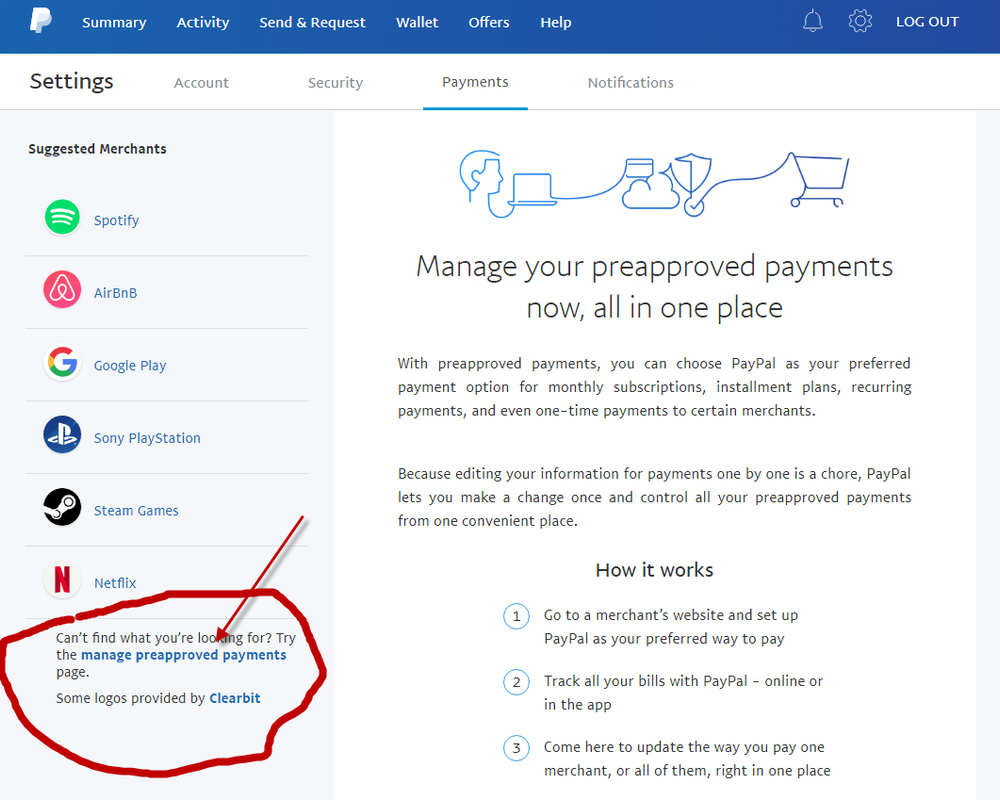The width and height of the screenshot is (1000, 800).
Task: Open the Sony PlayStation merchant link
Action: tap(147, 438)
